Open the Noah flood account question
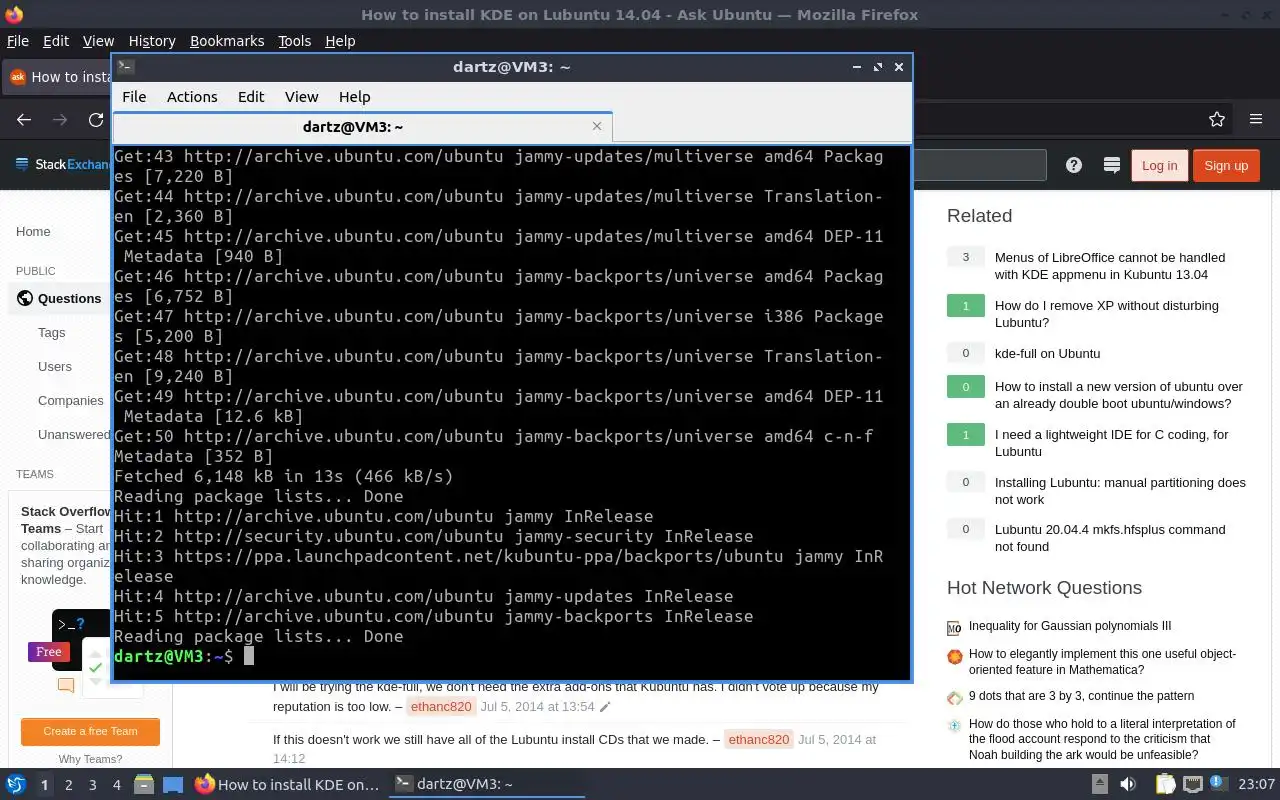This screenshot has width=1280, height=800. 1102,739
